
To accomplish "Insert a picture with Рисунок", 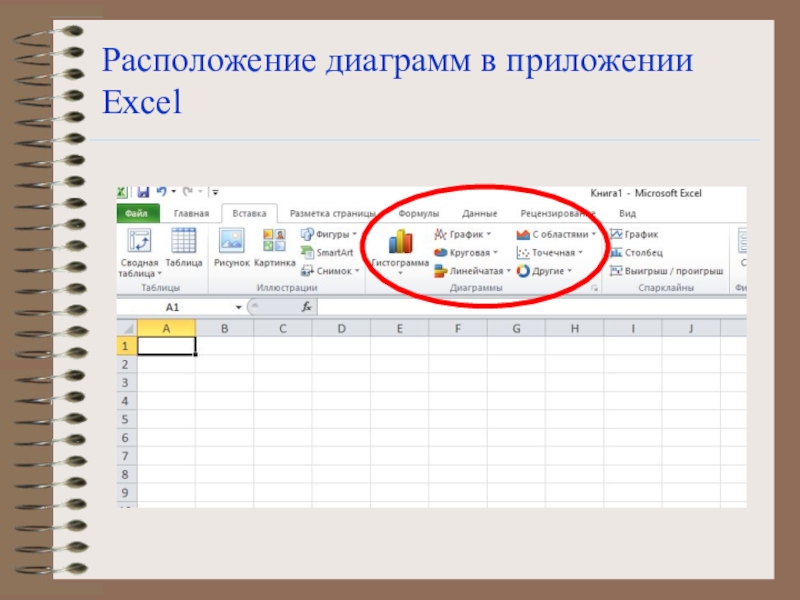I will 232,247.
